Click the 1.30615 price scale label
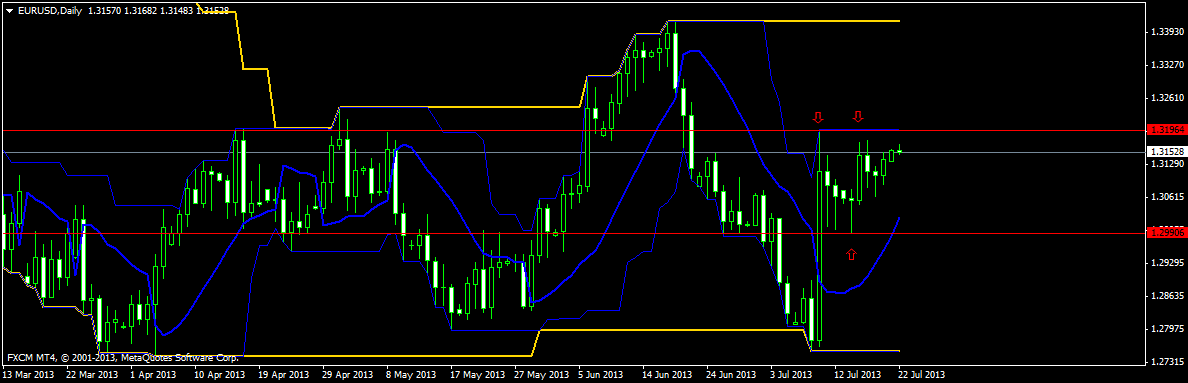 pos(1165,197)
